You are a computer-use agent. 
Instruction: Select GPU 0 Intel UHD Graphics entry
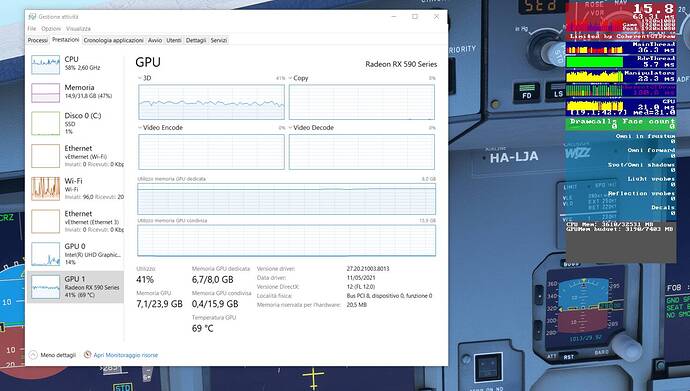75,254
